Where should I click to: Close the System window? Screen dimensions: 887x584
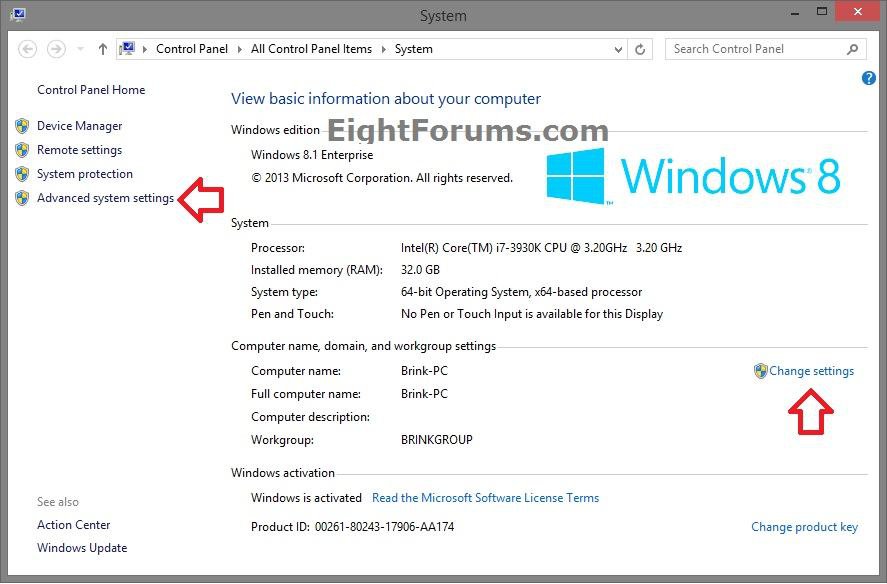point(858,12)
